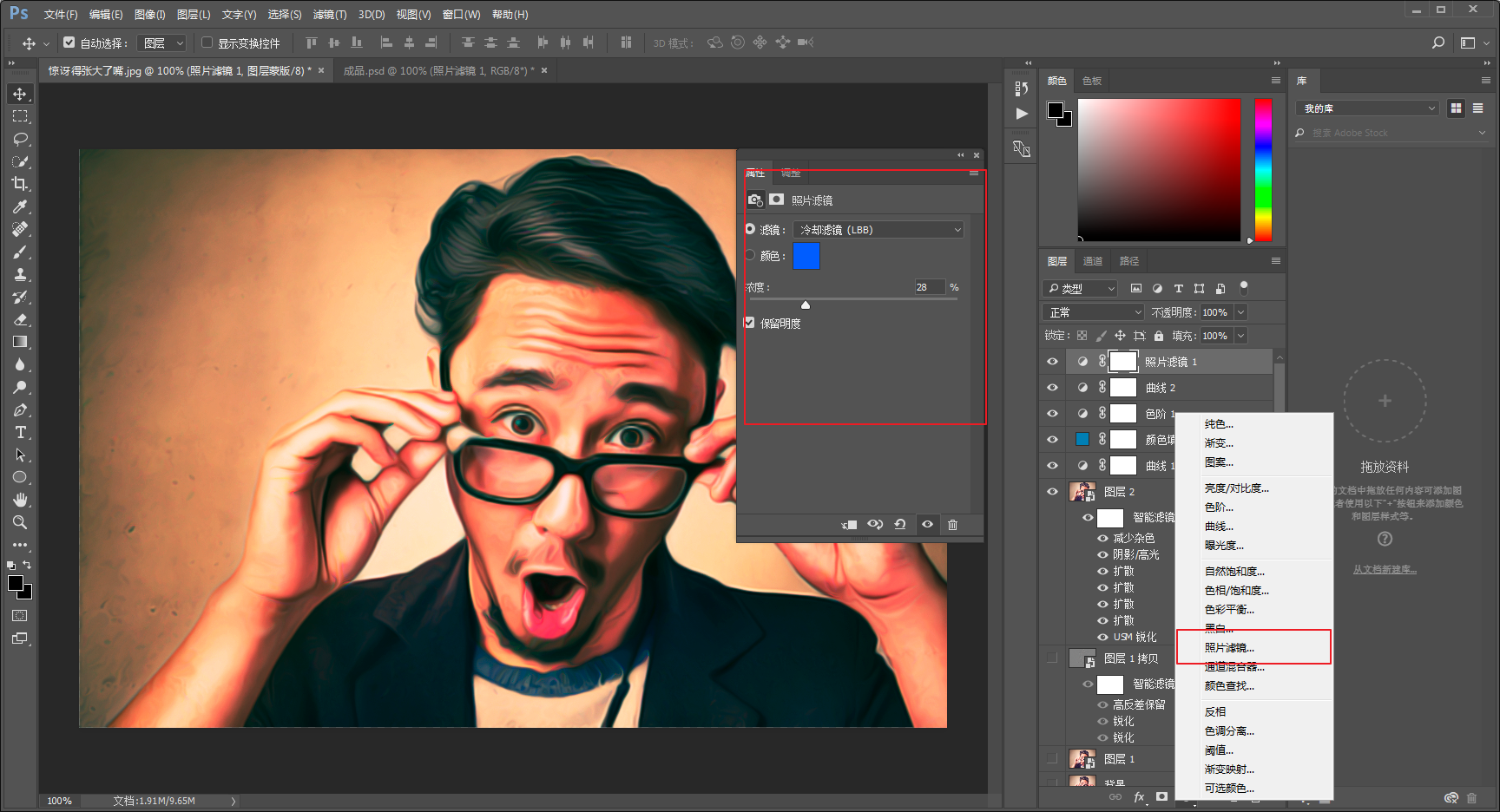Open the layer filter 类型 dropdown
The image size is (1500, 812).
click(x=1081, y=288)
